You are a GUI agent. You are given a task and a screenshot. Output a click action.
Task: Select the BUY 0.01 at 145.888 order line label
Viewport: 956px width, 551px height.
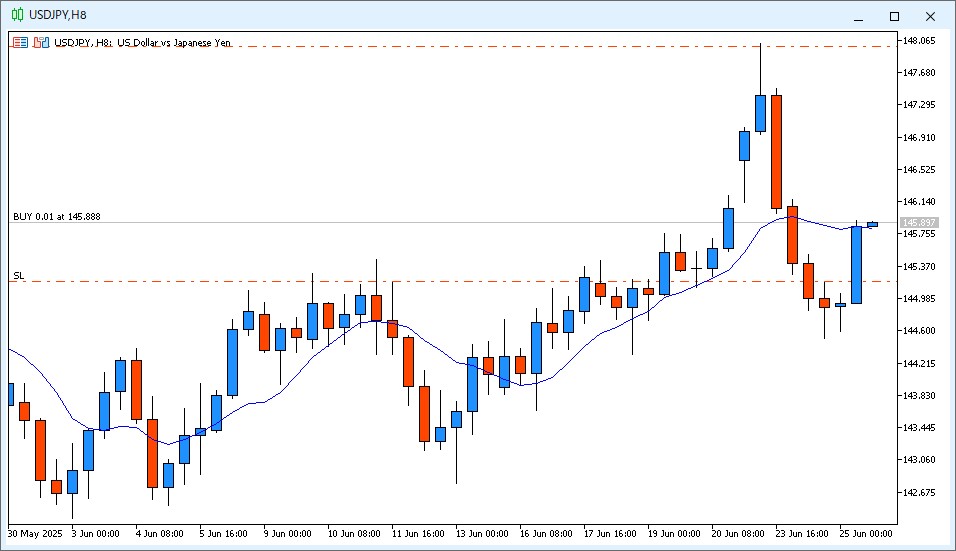[57, 216]
